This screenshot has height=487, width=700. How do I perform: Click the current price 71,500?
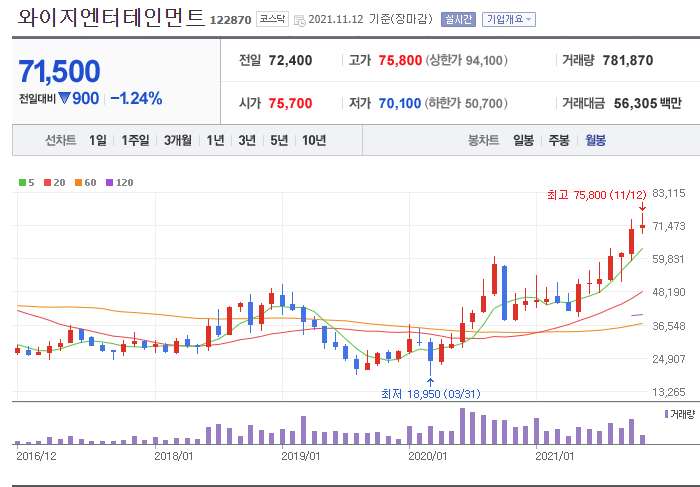tap(59, 71)
